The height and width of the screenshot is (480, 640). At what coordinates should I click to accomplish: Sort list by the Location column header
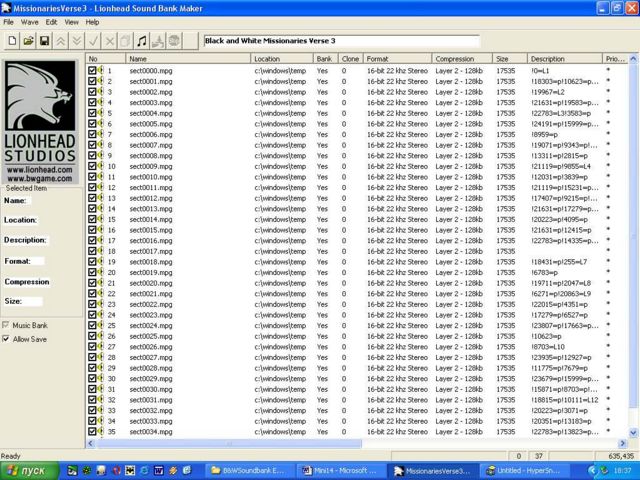tap(282, 59)
